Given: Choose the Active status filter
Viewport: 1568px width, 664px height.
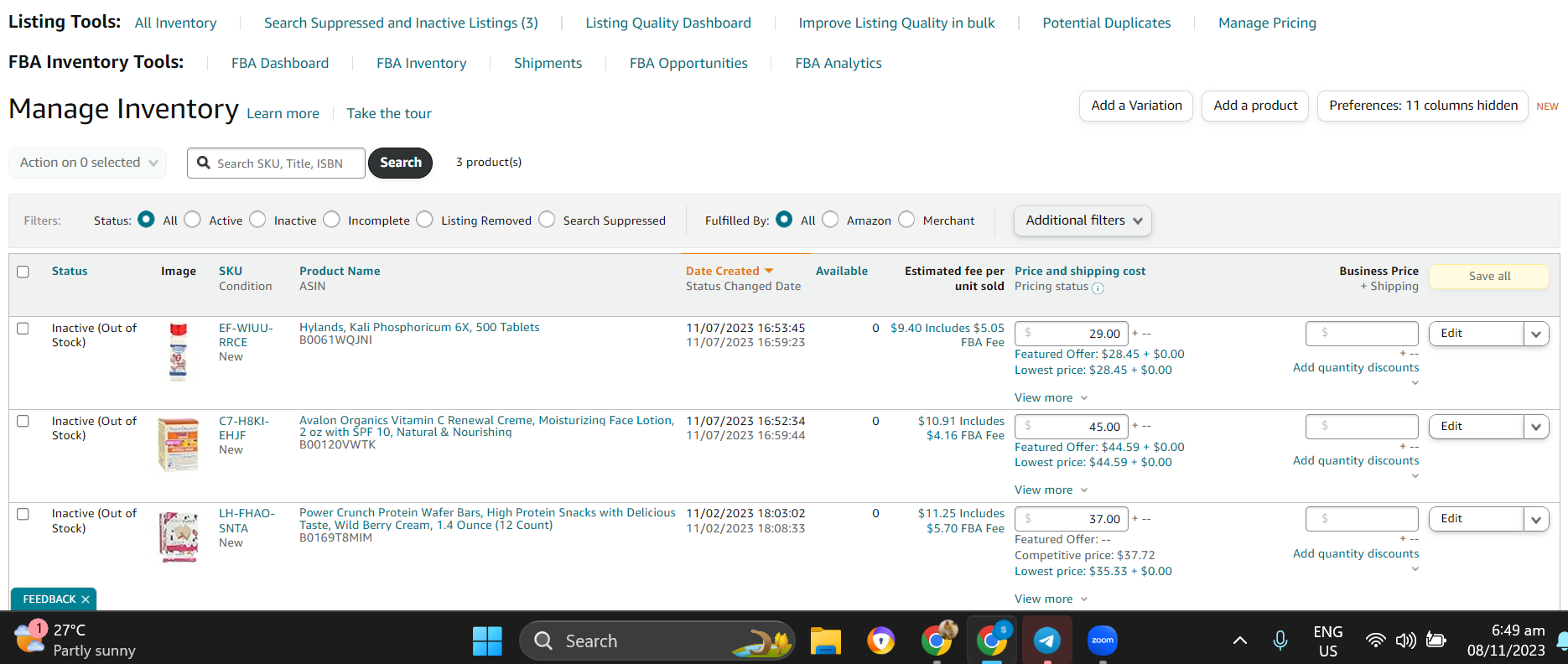Looking at the screenshot, I should click(x=193, y=220).
